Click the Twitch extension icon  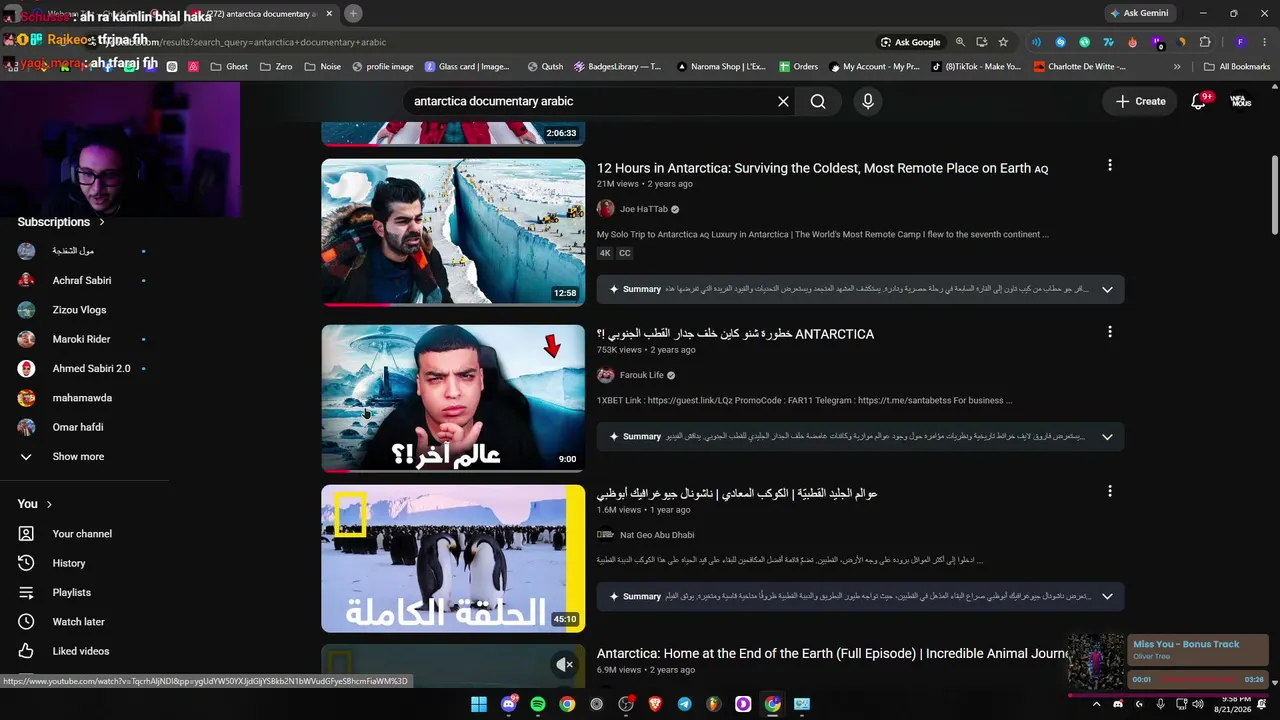1157,42
